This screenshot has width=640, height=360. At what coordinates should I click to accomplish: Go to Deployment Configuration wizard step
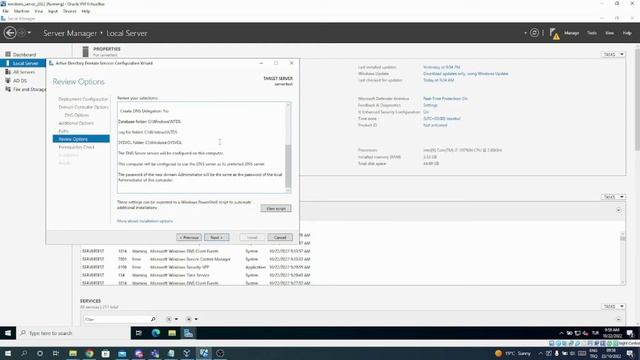click(x=83, y=99)
